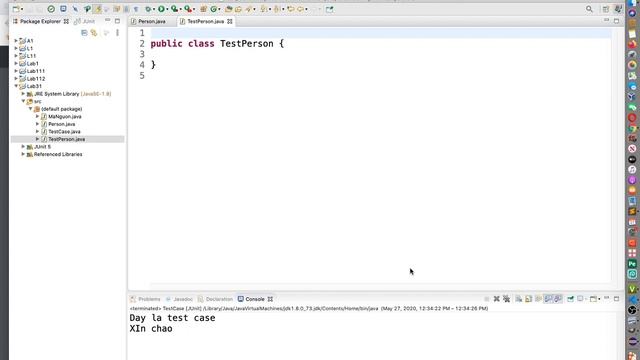Click the New Java Package icon in toolbar
This screenshot has width=640, height=360.
tap(203, 9)
